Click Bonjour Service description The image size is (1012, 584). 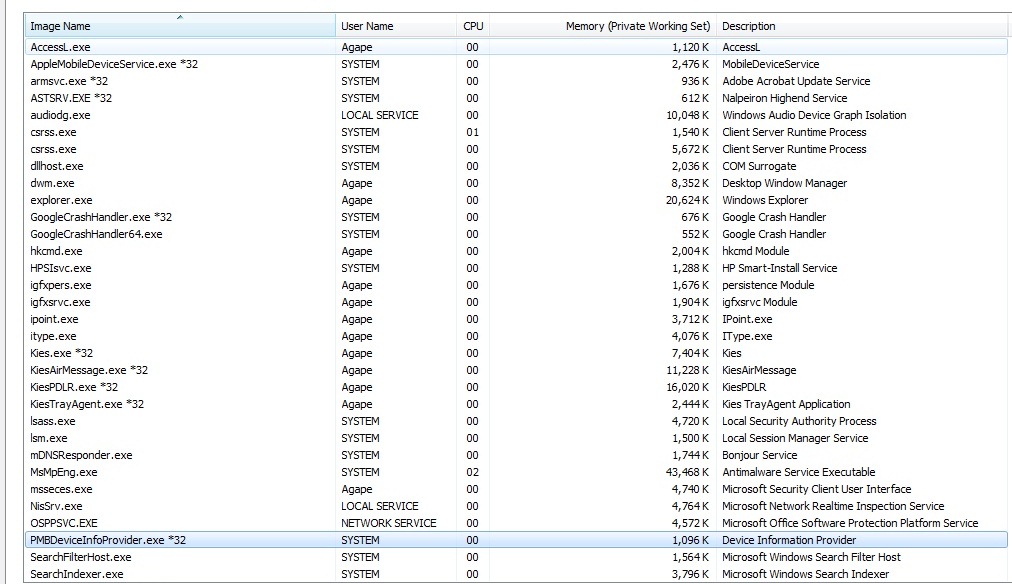760,455
